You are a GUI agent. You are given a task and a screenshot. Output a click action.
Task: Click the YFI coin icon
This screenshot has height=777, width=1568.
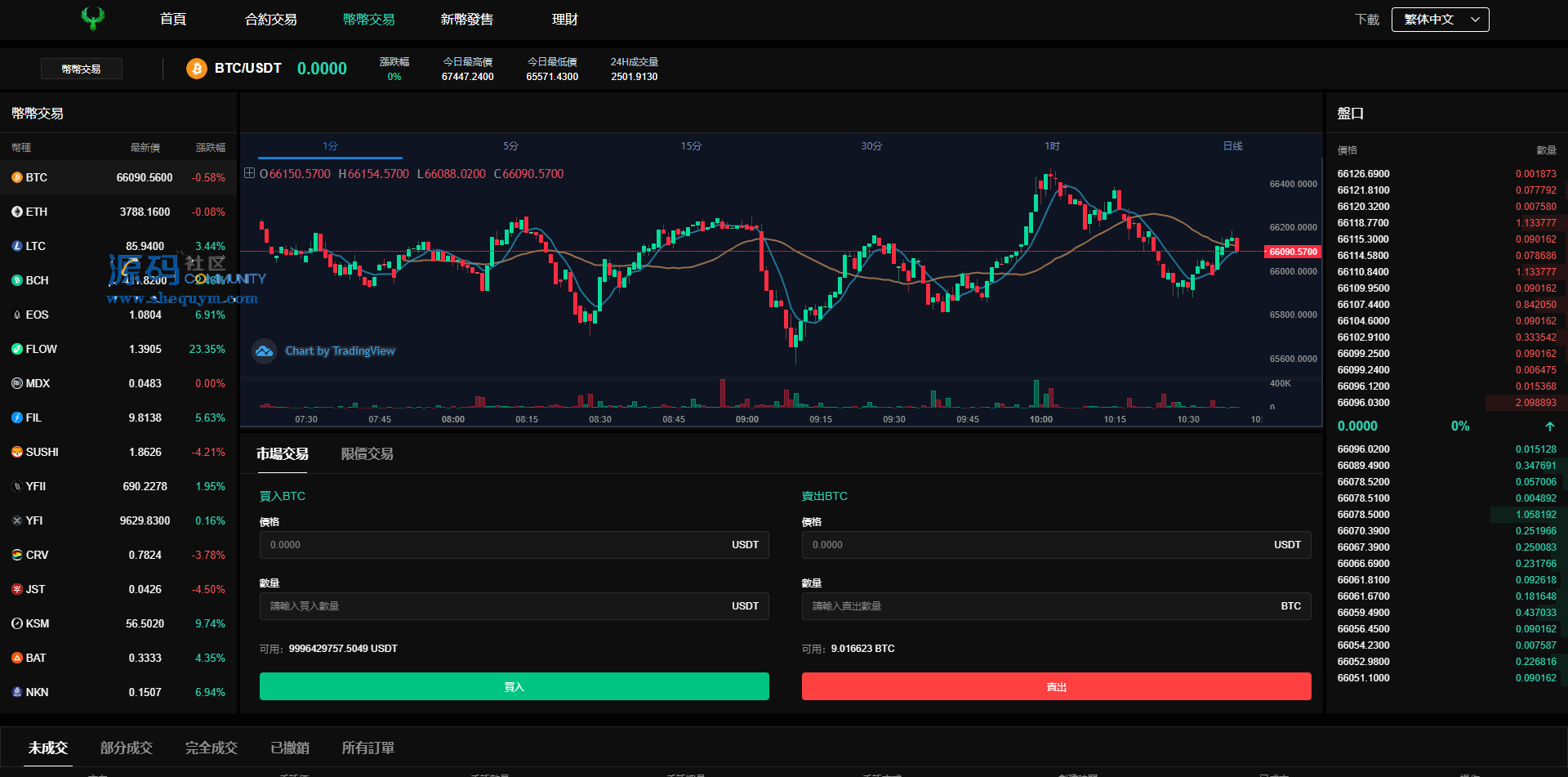point(17,520)
